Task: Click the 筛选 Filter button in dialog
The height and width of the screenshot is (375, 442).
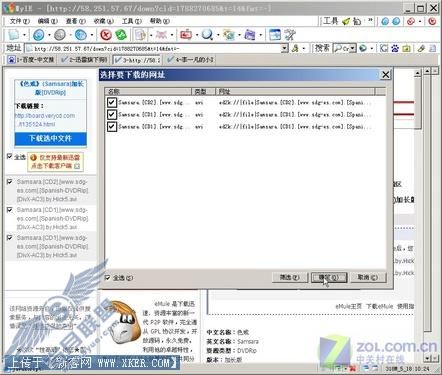Action: click(x=289, y=277)
